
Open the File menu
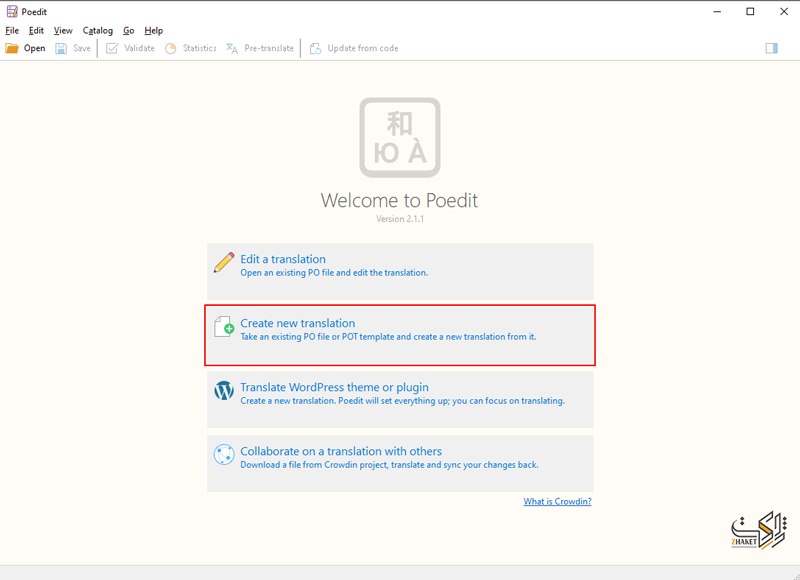click(x=12, y=31)
